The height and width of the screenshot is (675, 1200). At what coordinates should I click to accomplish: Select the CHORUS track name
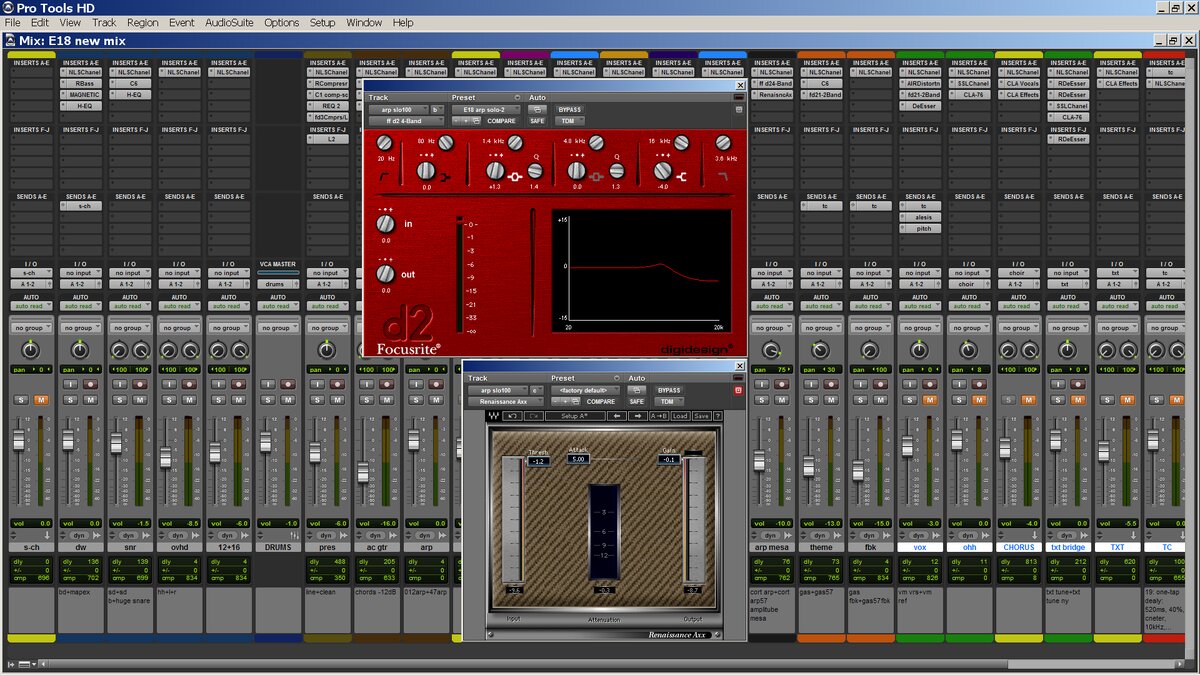tap(1018, 547)
